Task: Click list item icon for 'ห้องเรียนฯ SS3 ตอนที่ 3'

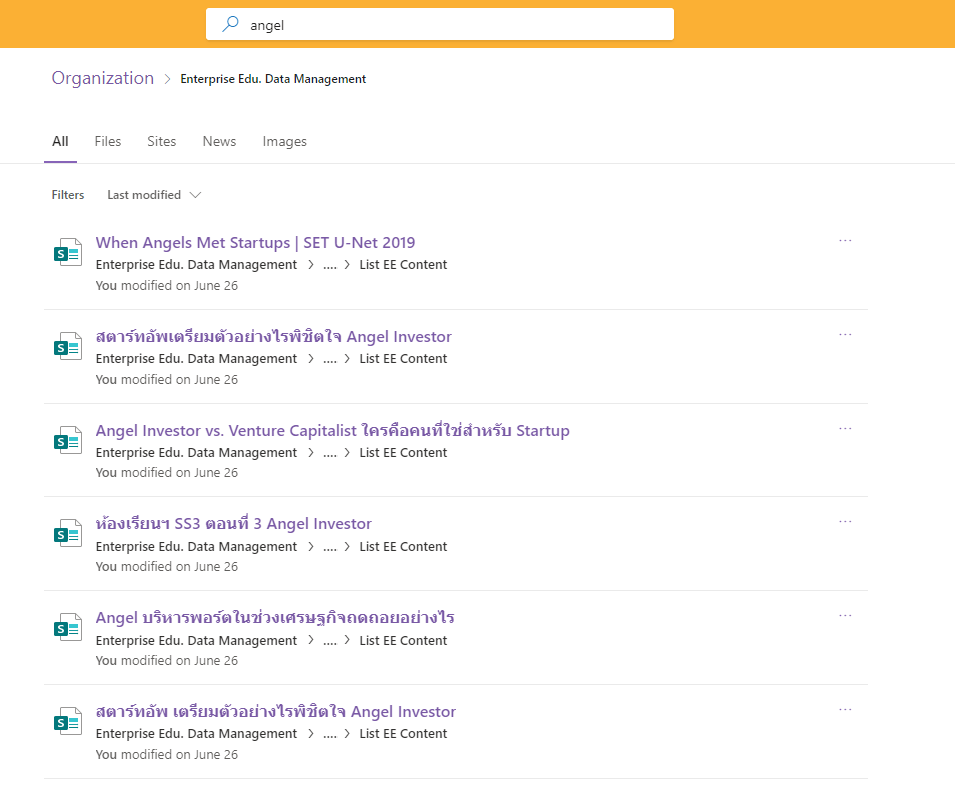Action: pos(68,533)
